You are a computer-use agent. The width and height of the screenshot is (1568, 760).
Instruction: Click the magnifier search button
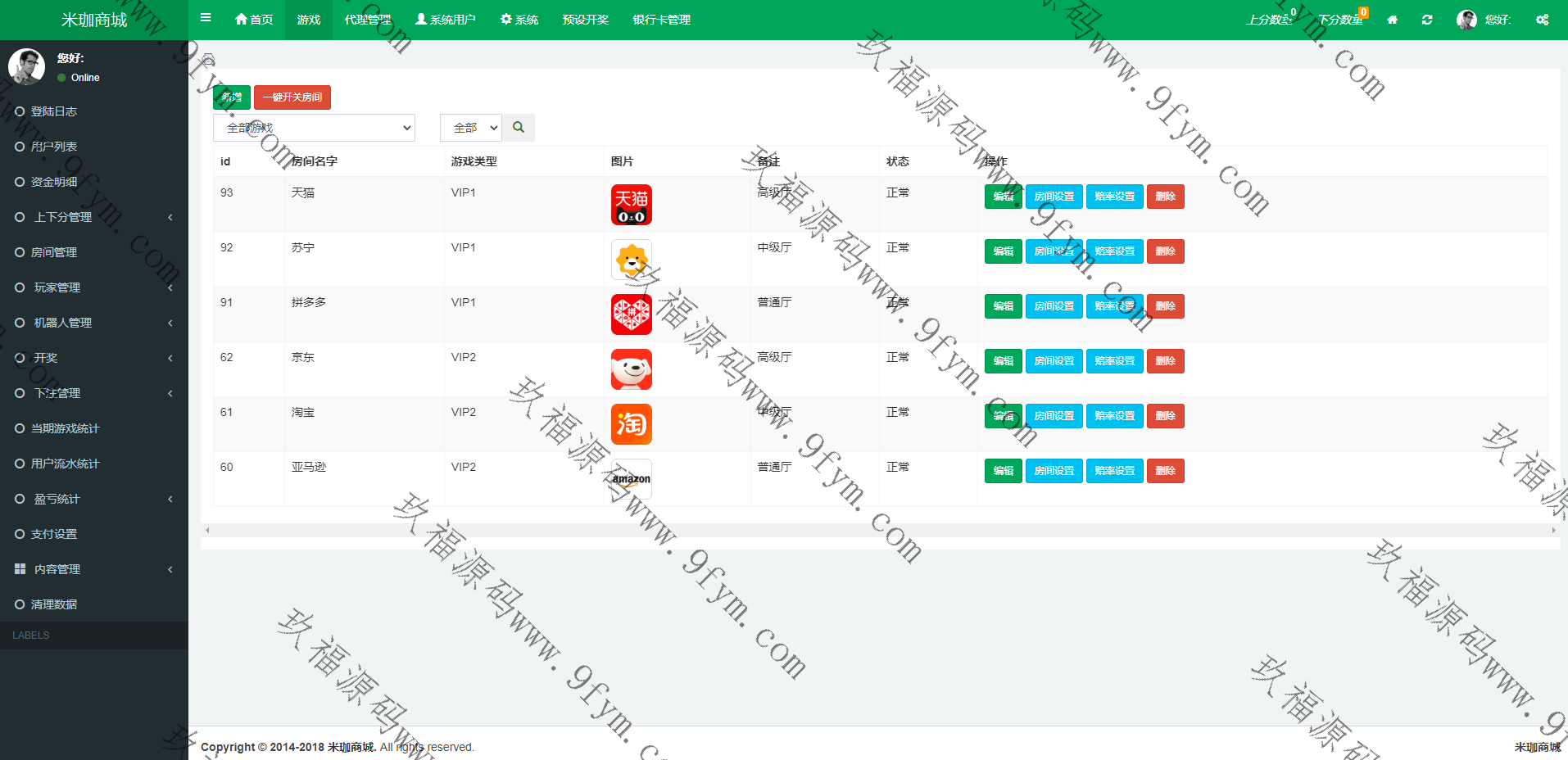click(519, 128)
